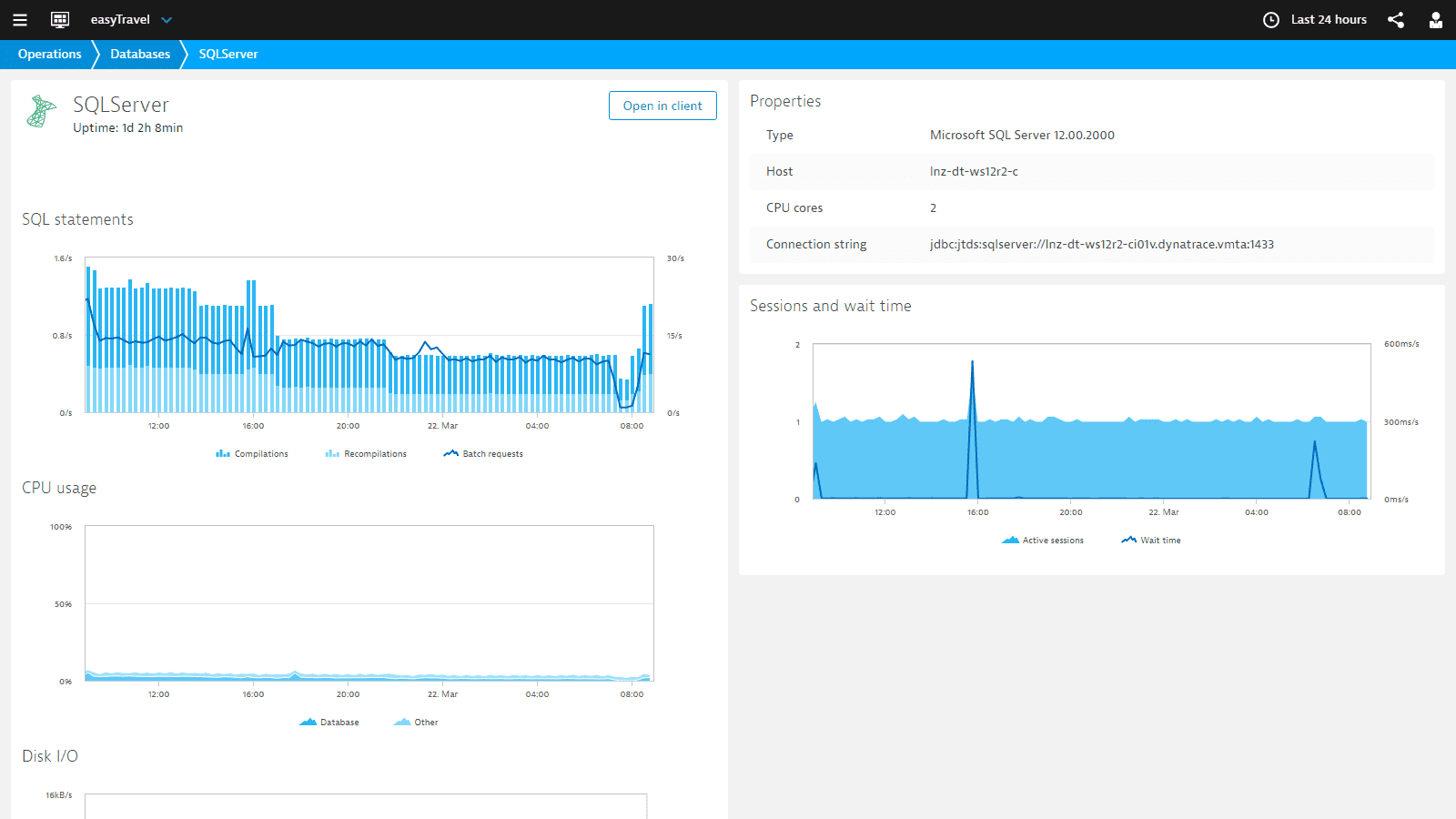
Task: Click the Disk I/O heading
Action: (50, 756)
